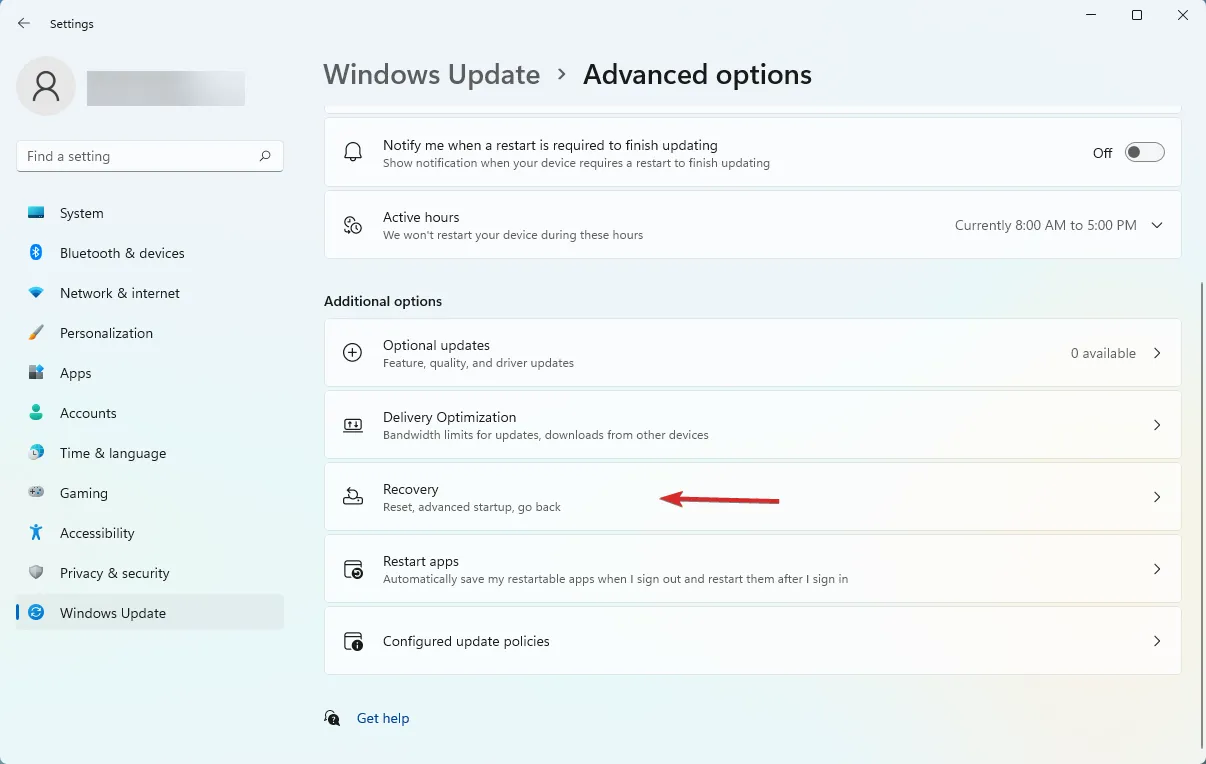Open Optional updates via its chevron

(1157, 353)
